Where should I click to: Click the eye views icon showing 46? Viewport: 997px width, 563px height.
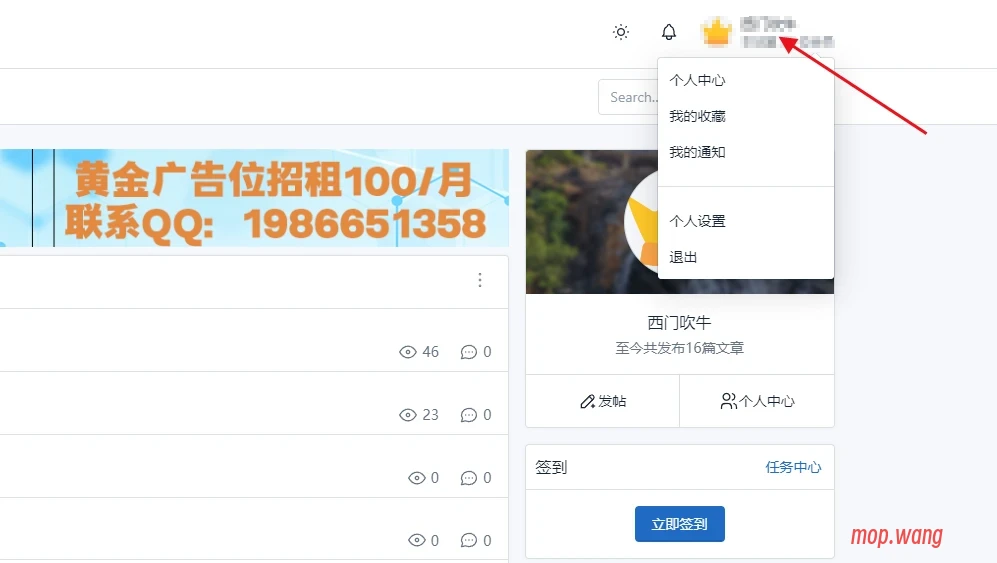tap(407, 352)
